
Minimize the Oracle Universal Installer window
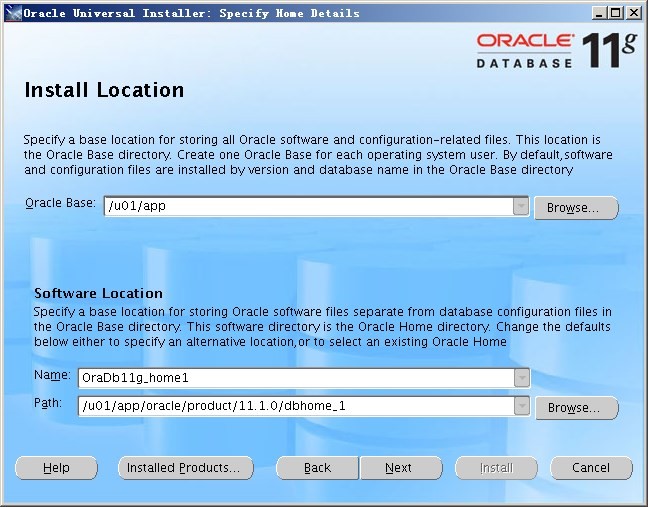coord(598,13)
